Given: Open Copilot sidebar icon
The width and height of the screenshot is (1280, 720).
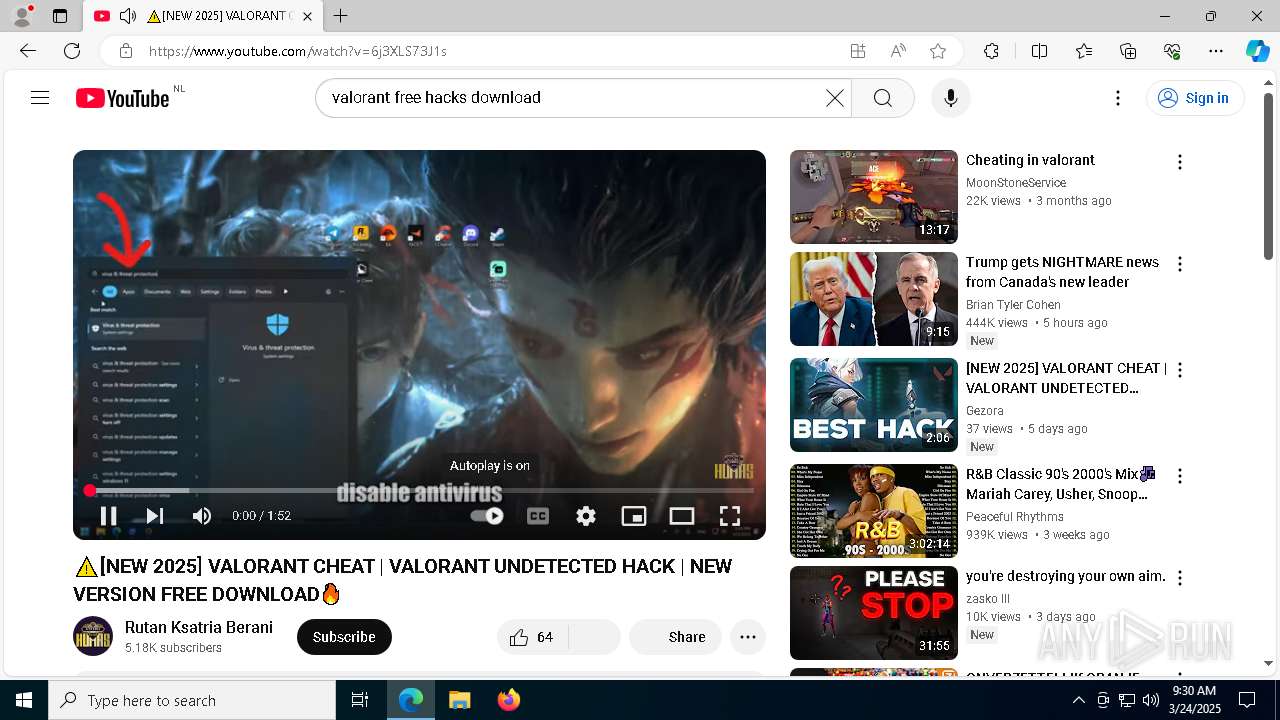Looking at the screenshot, I should tap(1258, 51).
